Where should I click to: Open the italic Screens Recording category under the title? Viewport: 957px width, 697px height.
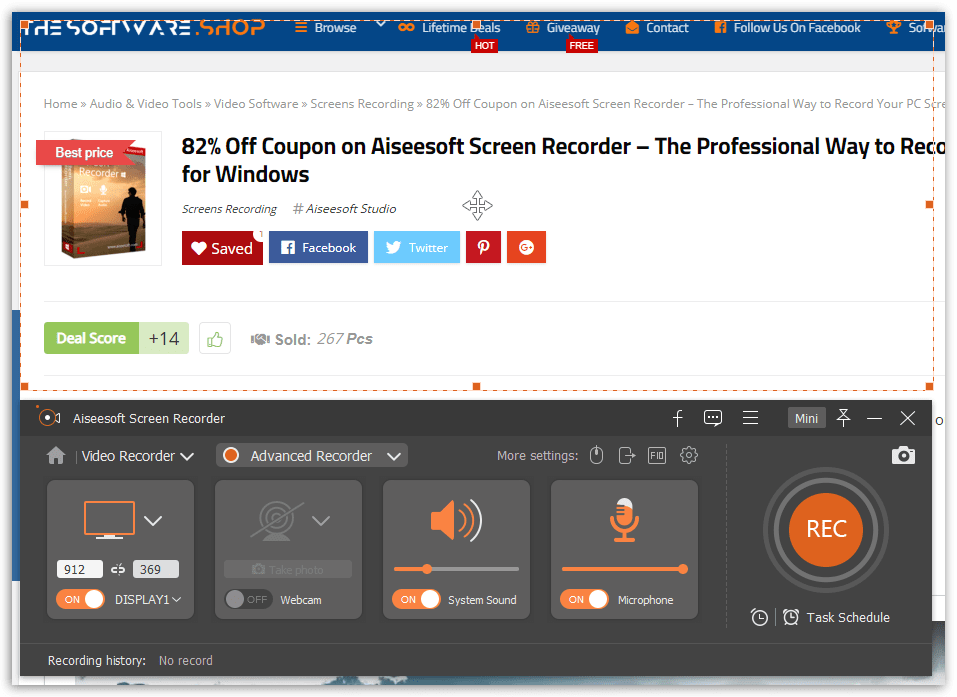pyautogui.click(x=229, y=209)
